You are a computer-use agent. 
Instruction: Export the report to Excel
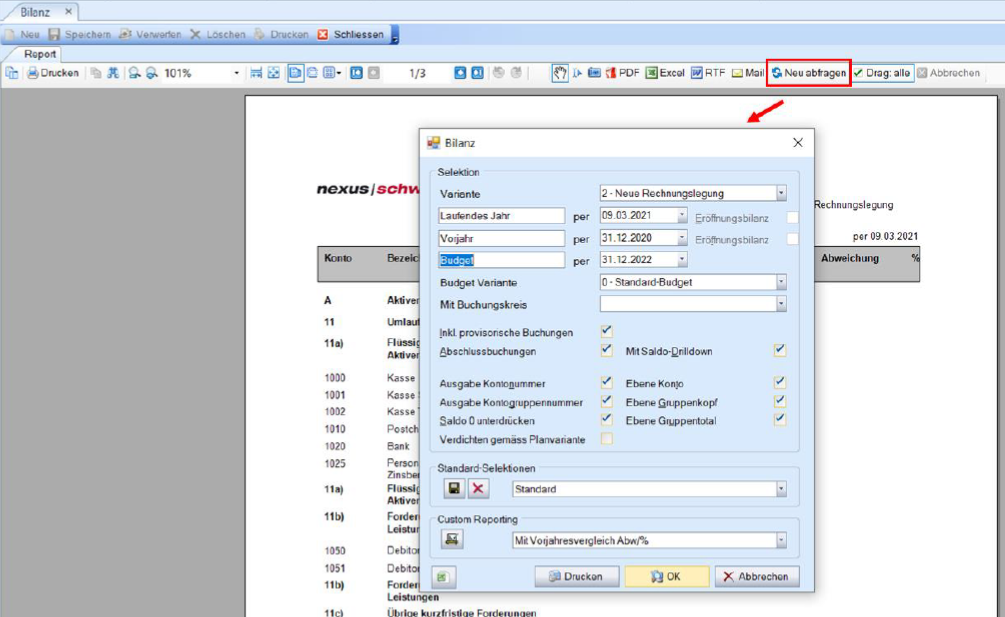click(x=665, y=73)
